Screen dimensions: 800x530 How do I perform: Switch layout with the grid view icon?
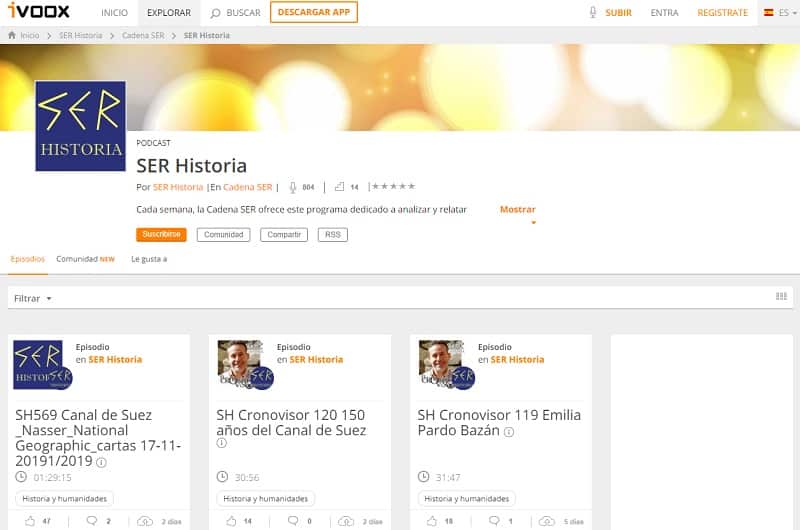tap(781, 296)
